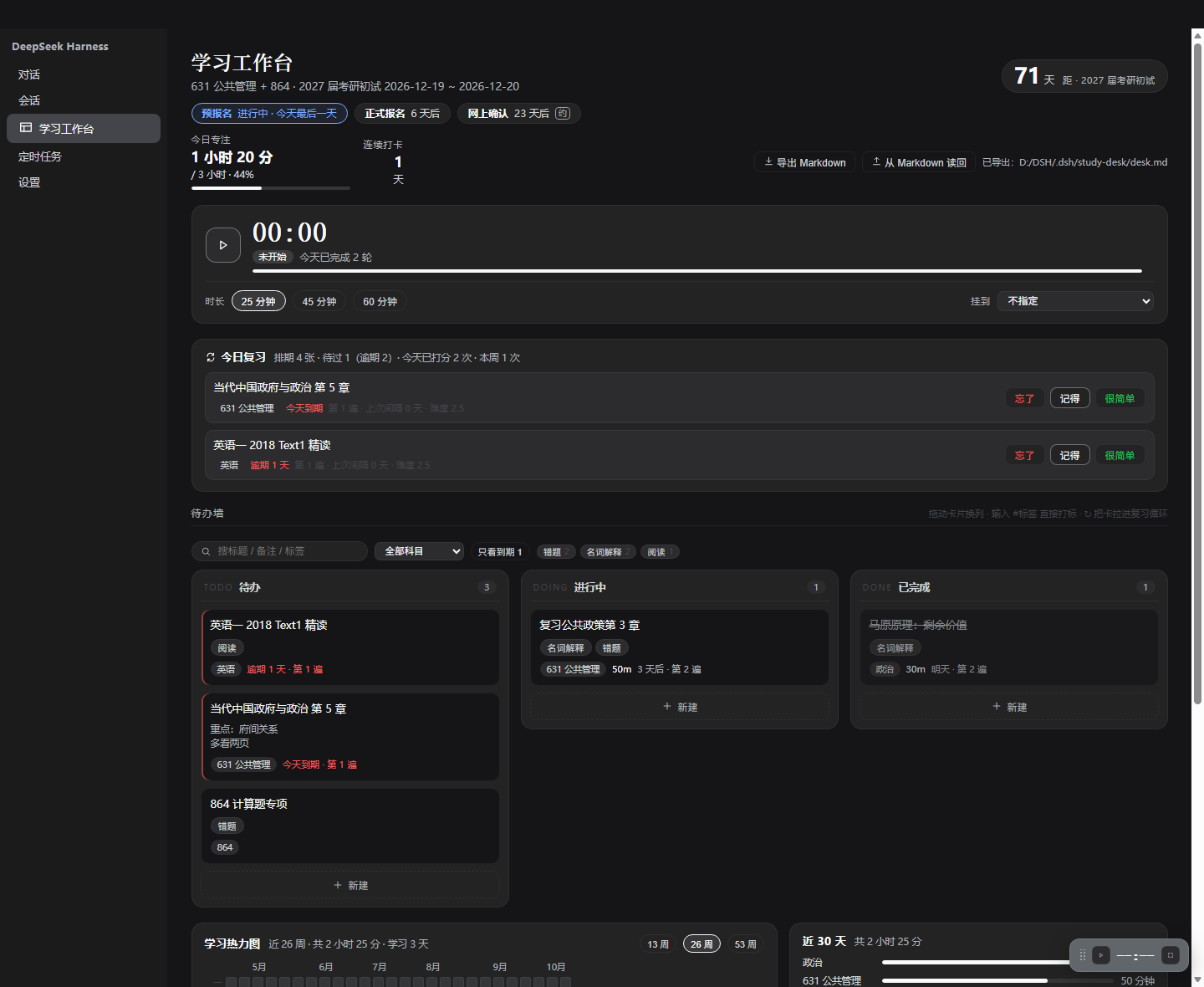Mark 英语一 2018 Text1 review as 记得

point(1069,456)
